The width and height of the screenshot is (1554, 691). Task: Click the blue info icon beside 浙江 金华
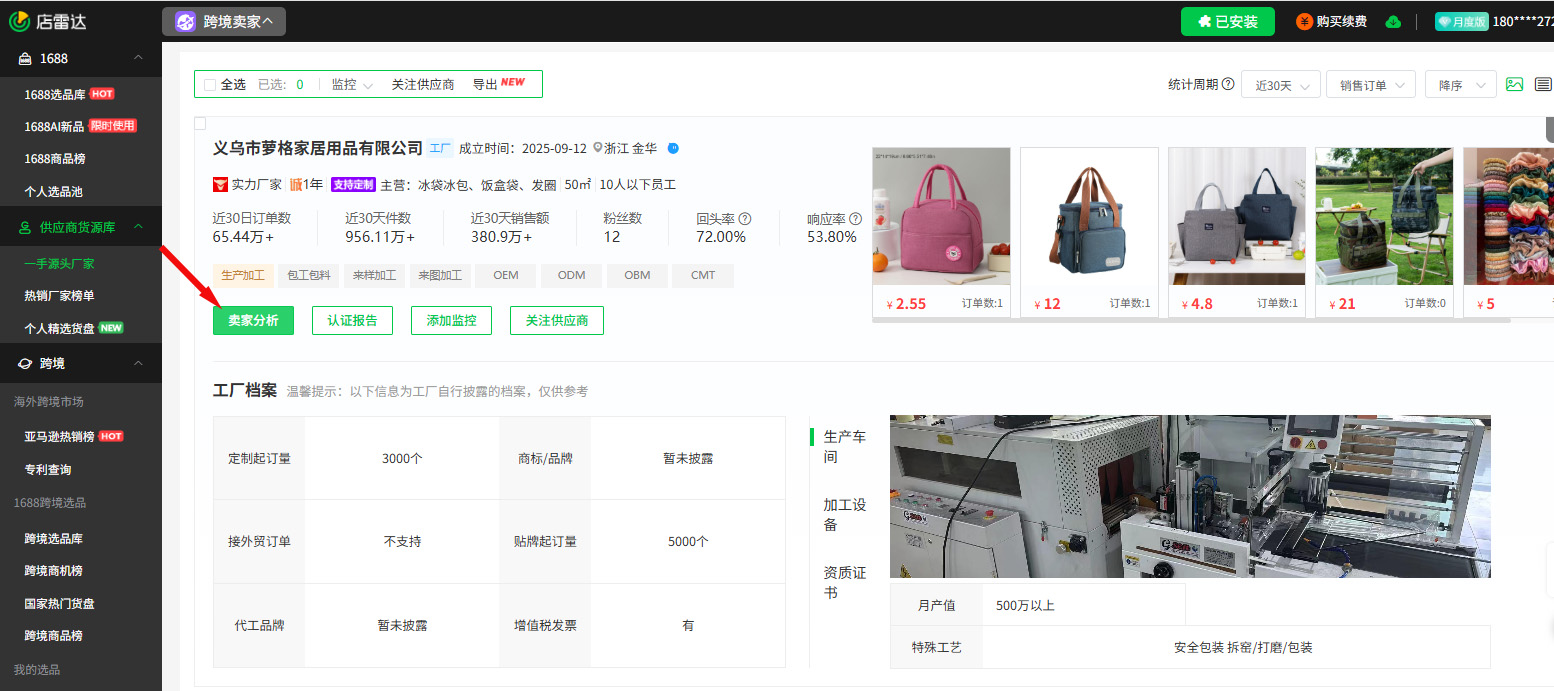(672, 147)
